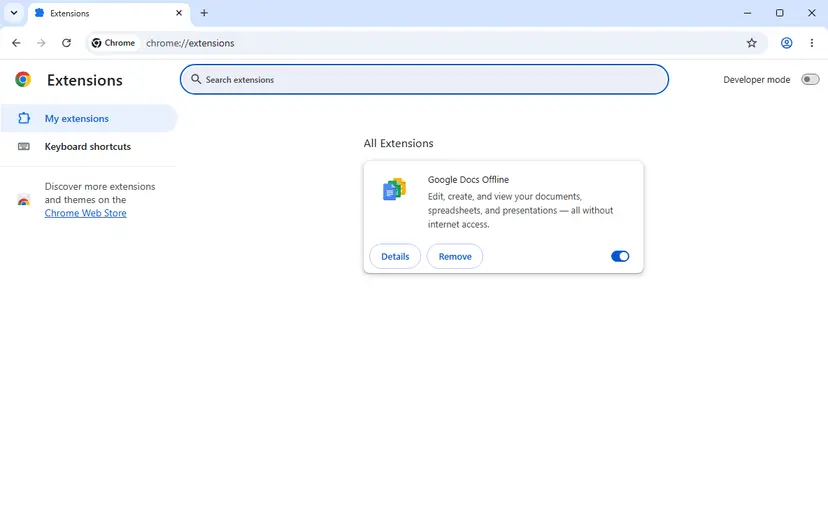828x511 pixels.
Task: Disable Google Docs Offline toggle
Action: coord(620,256)
